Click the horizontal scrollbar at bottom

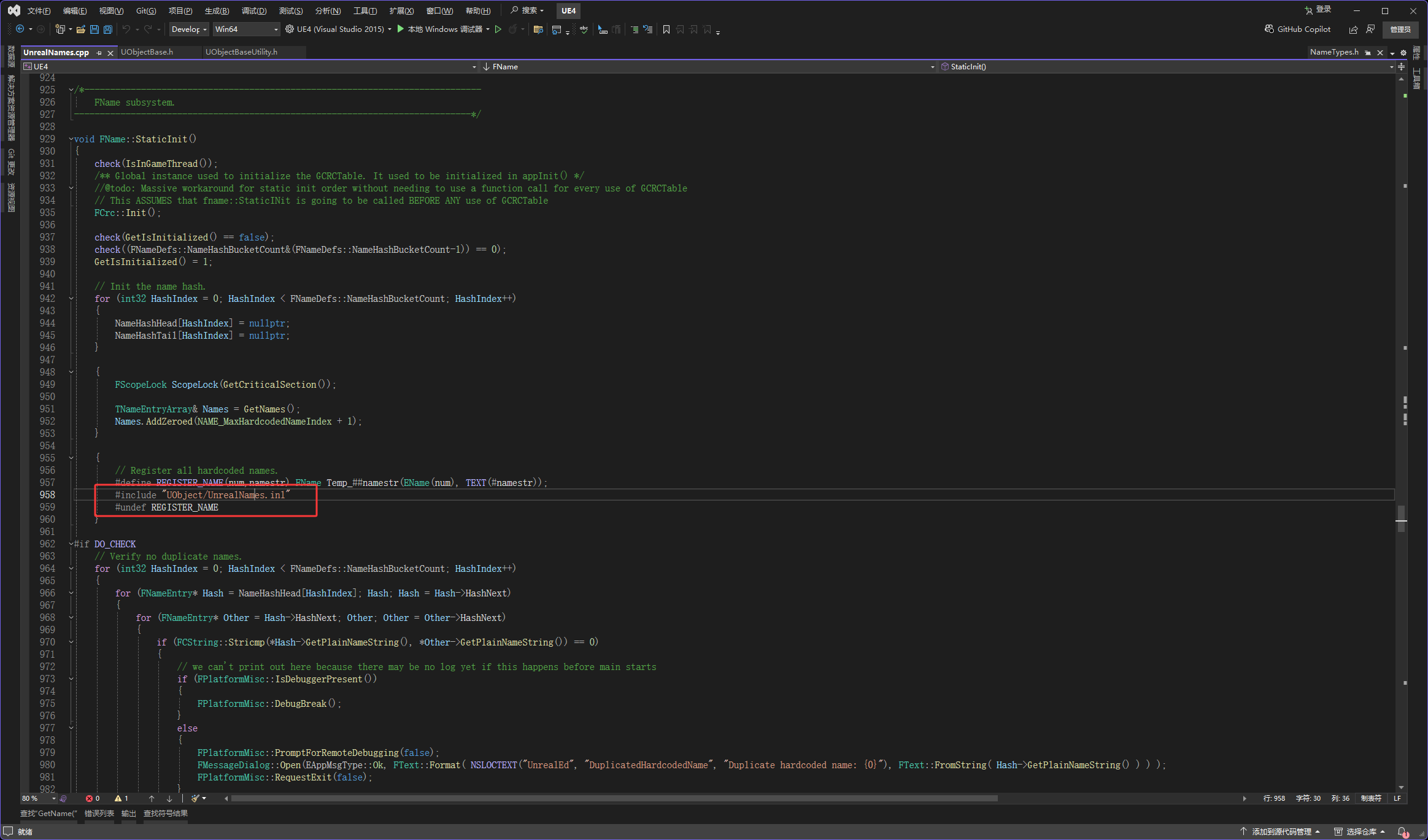[614, 798]
